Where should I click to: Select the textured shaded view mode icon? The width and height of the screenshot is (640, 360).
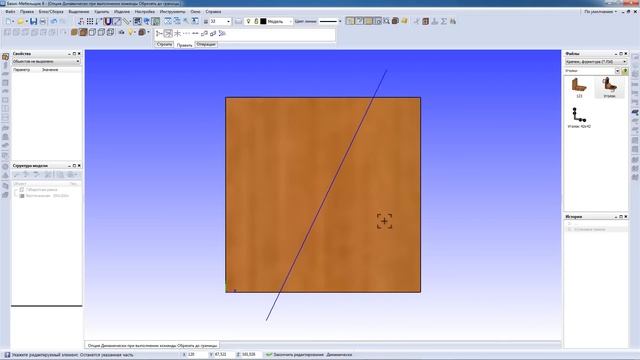point(83,32)
